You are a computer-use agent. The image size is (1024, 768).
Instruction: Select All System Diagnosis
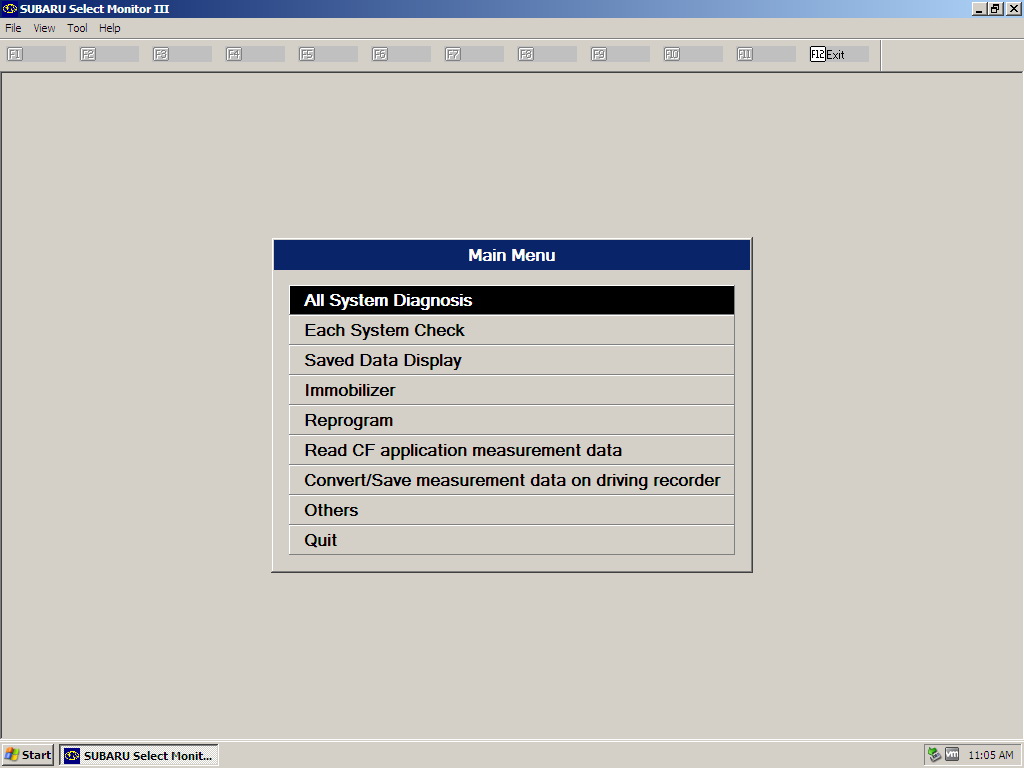click(x=511, y=300)
